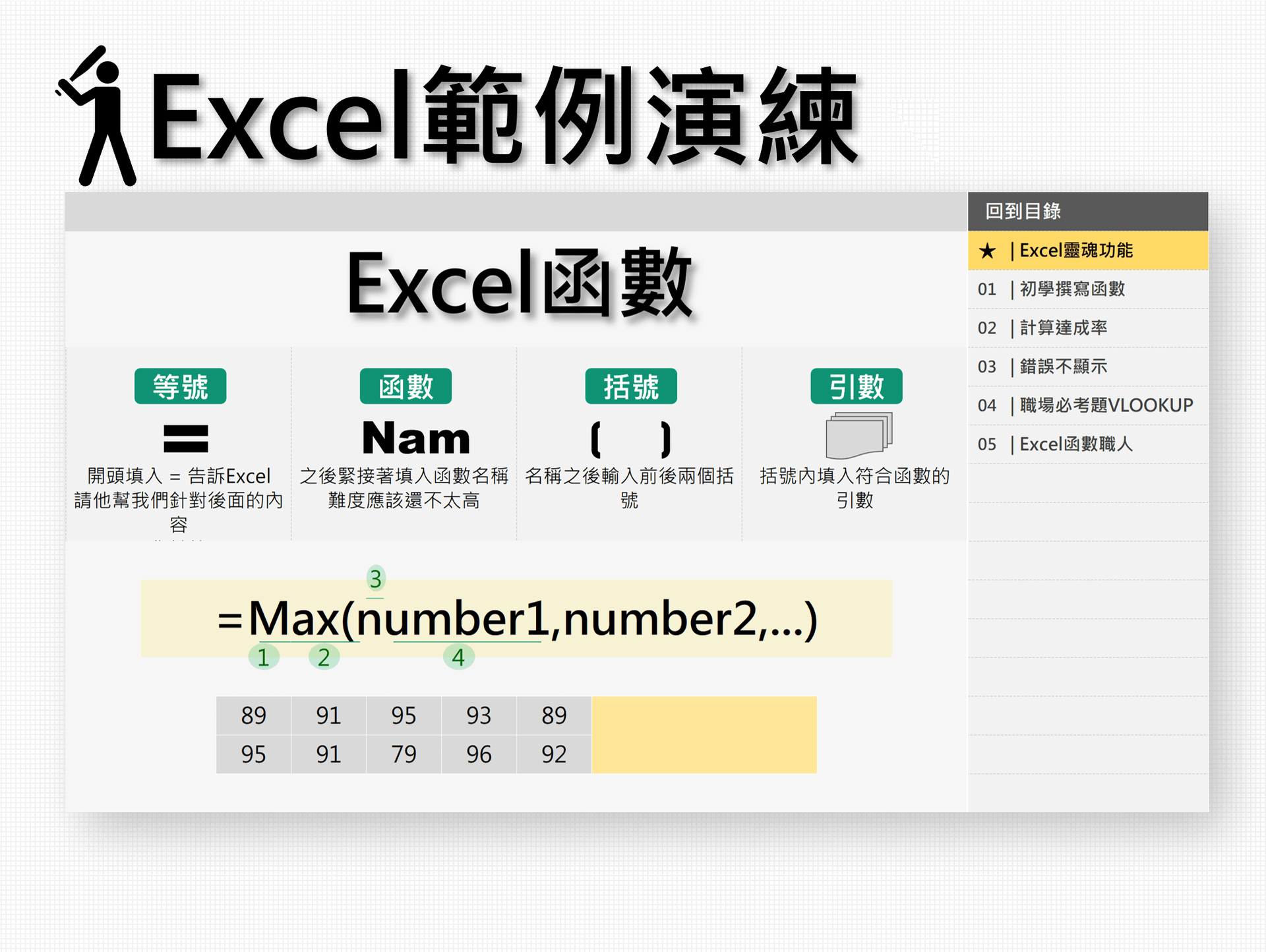The image size is (1266, 952).
Task: Click the green 等號 label button
Action: coord(180,386)
